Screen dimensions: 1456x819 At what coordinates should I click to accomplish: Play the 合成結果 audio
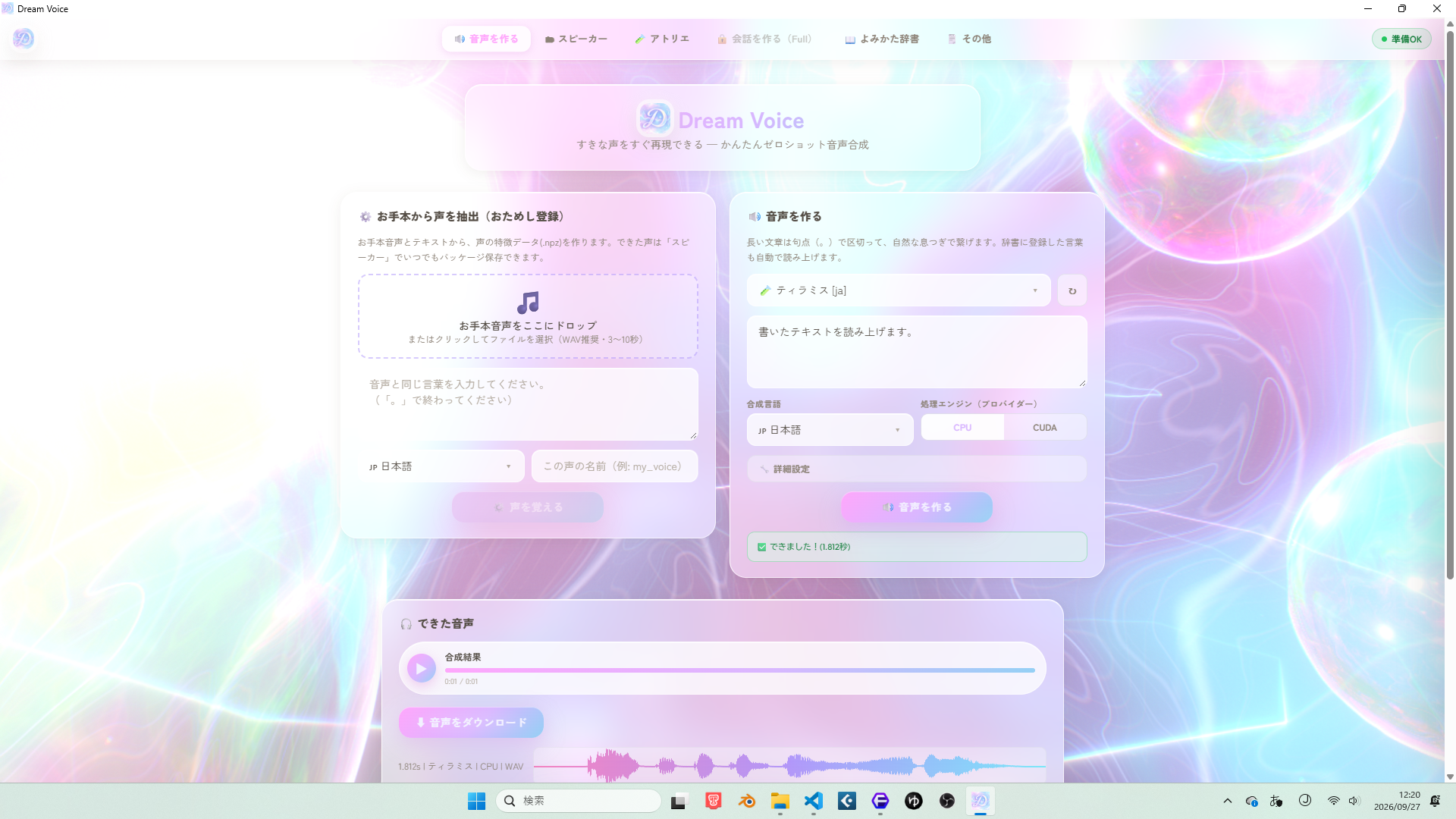[x=422, y=669]
